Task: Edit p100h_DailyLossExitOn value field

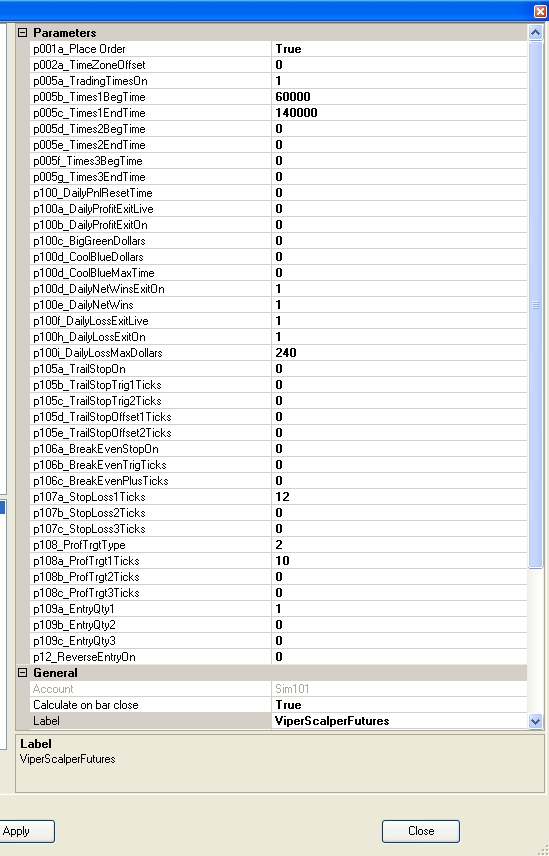Action: pos(399,337)
